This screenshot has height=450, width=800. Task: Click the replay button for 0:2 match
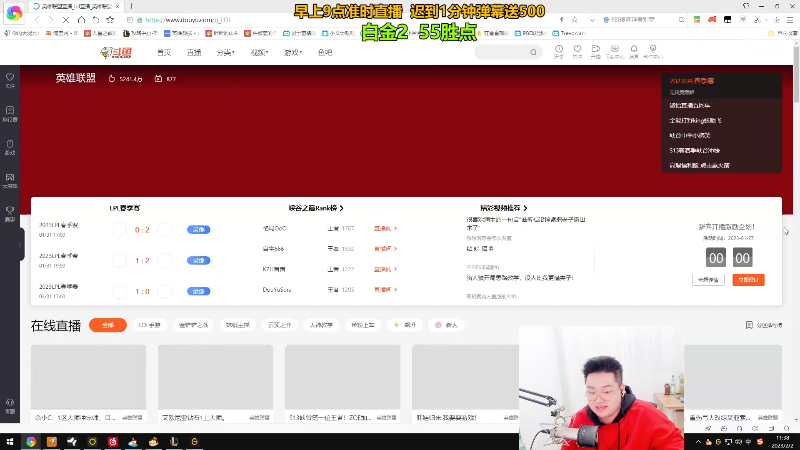point(198,230)
